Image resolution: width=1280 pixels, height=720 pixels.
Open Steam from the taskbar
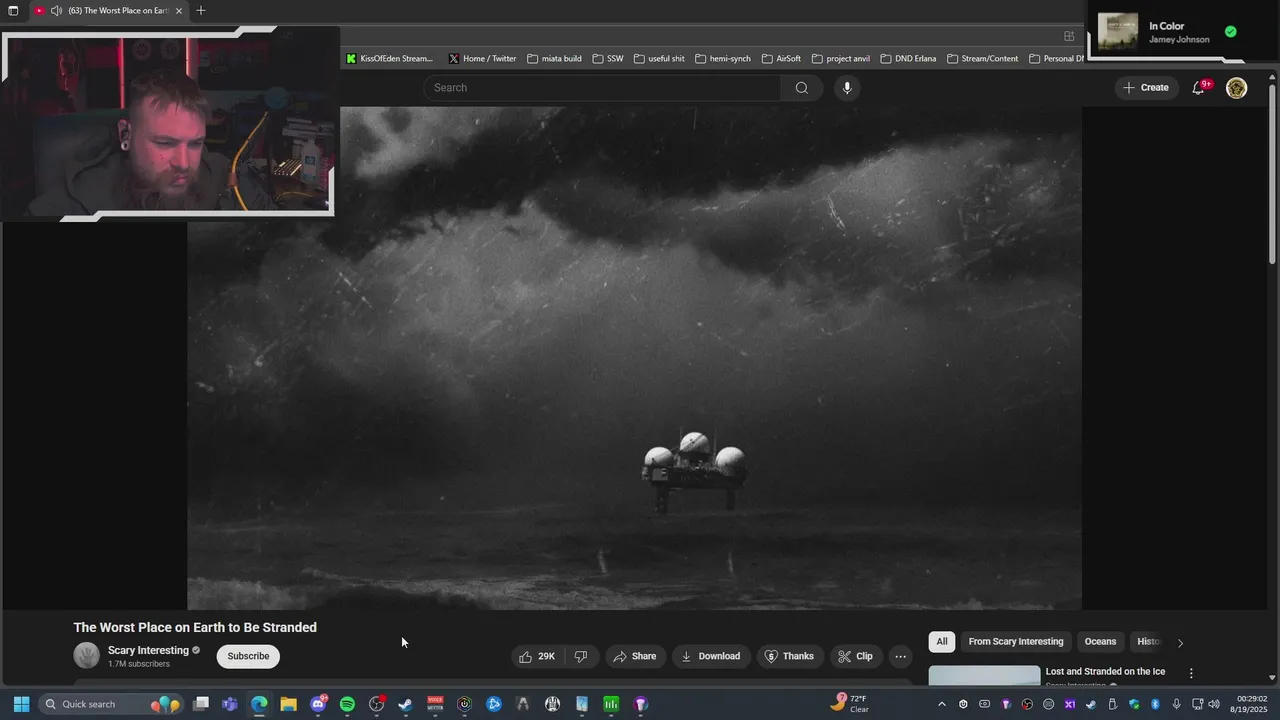click(405, 704)
